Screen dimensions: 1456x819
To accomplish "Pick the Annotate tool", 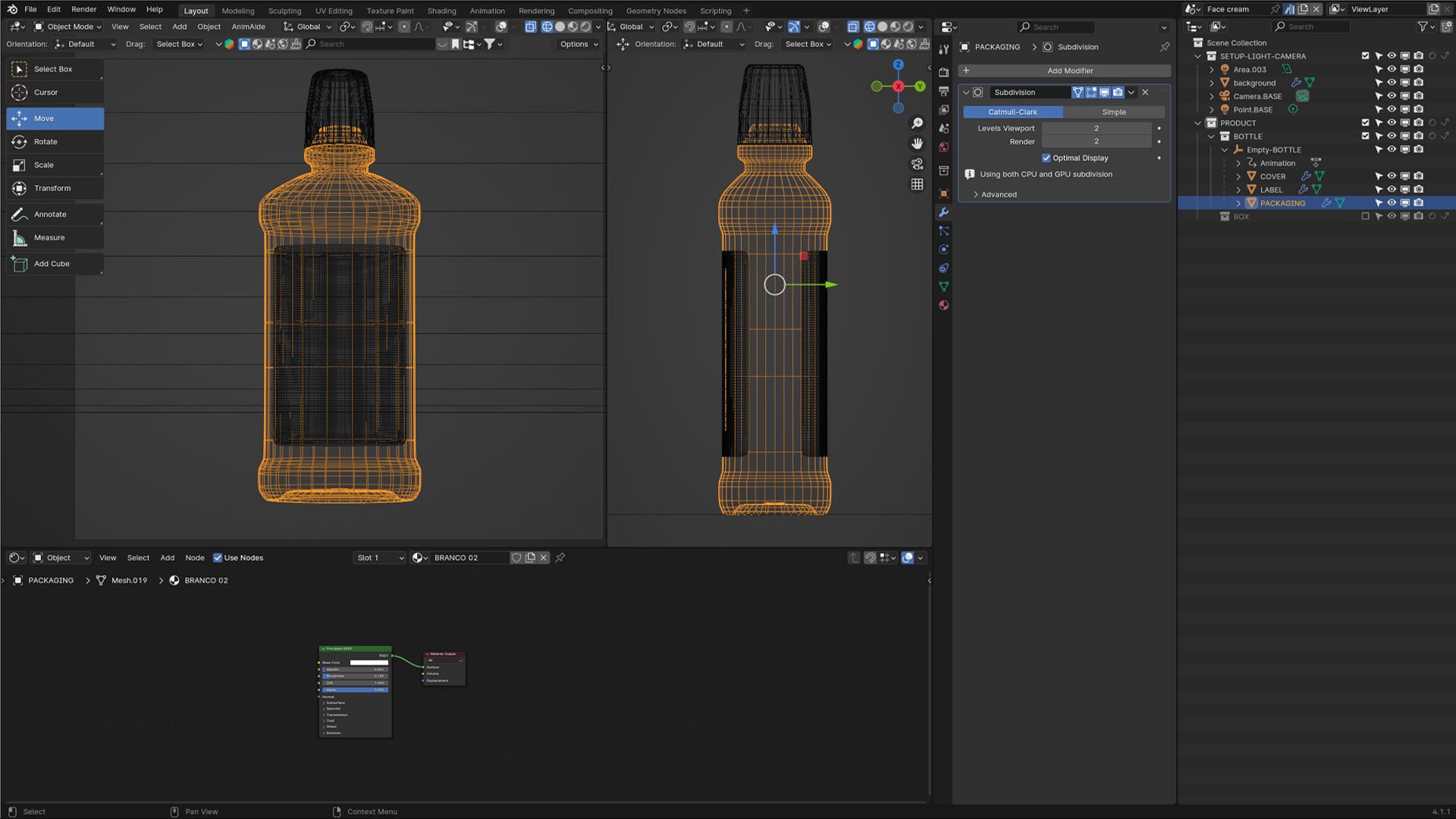I will (55, 215).
